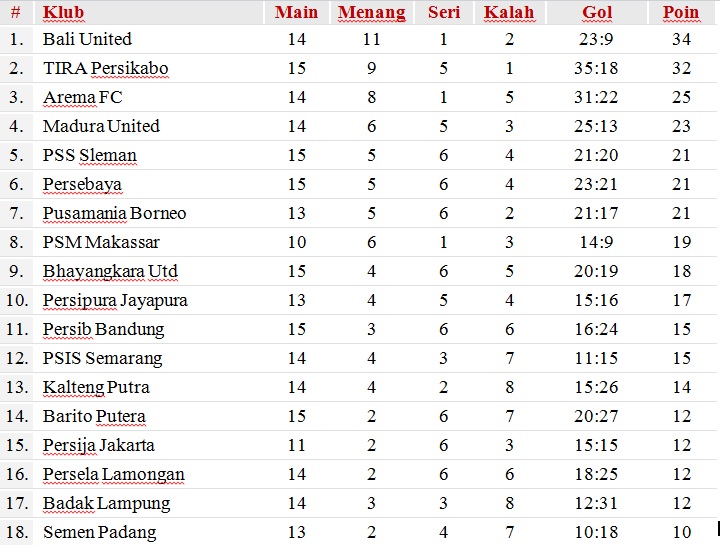Click the Kalah column header
This screenshot has height=545, width=720.
(x=509, y=13)
